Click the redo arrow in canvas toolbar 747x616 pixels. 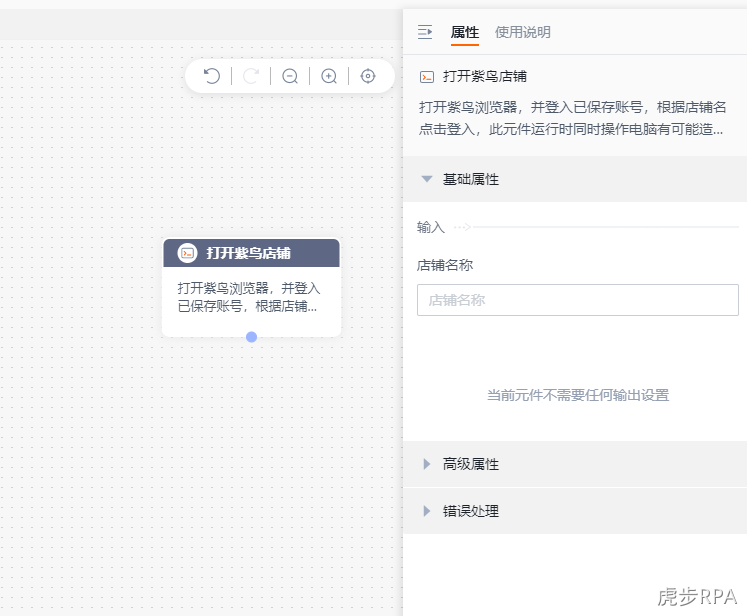click(x=251, y=76)
